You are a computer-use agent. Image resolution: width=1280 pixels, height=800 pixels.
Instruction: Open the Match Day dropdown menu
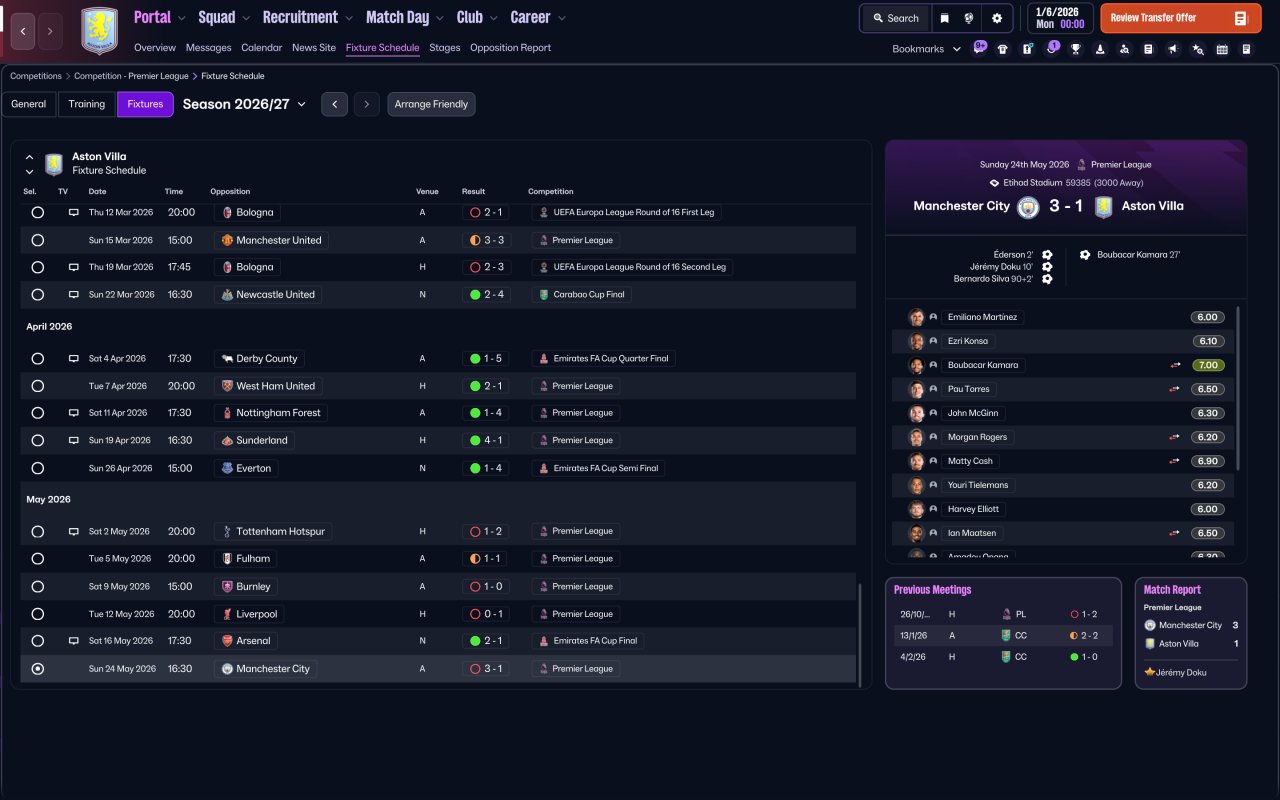[x=406, y=17]
